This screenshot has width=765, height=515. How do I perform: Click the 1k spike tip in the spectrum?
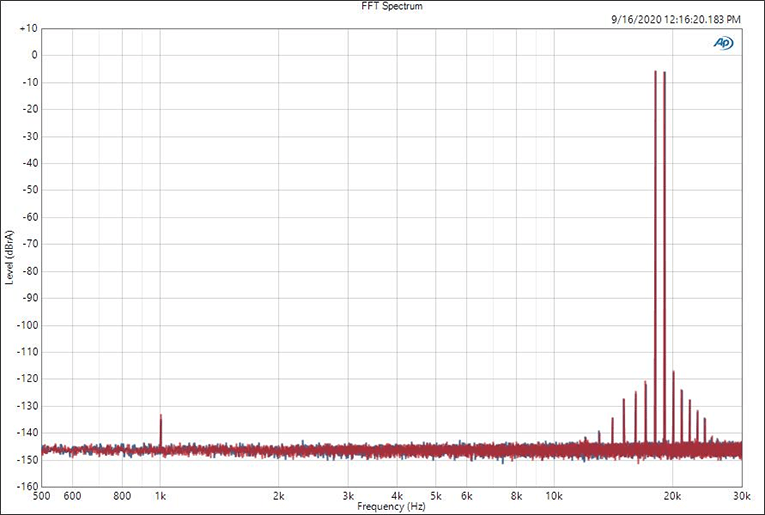click(160, 416)
